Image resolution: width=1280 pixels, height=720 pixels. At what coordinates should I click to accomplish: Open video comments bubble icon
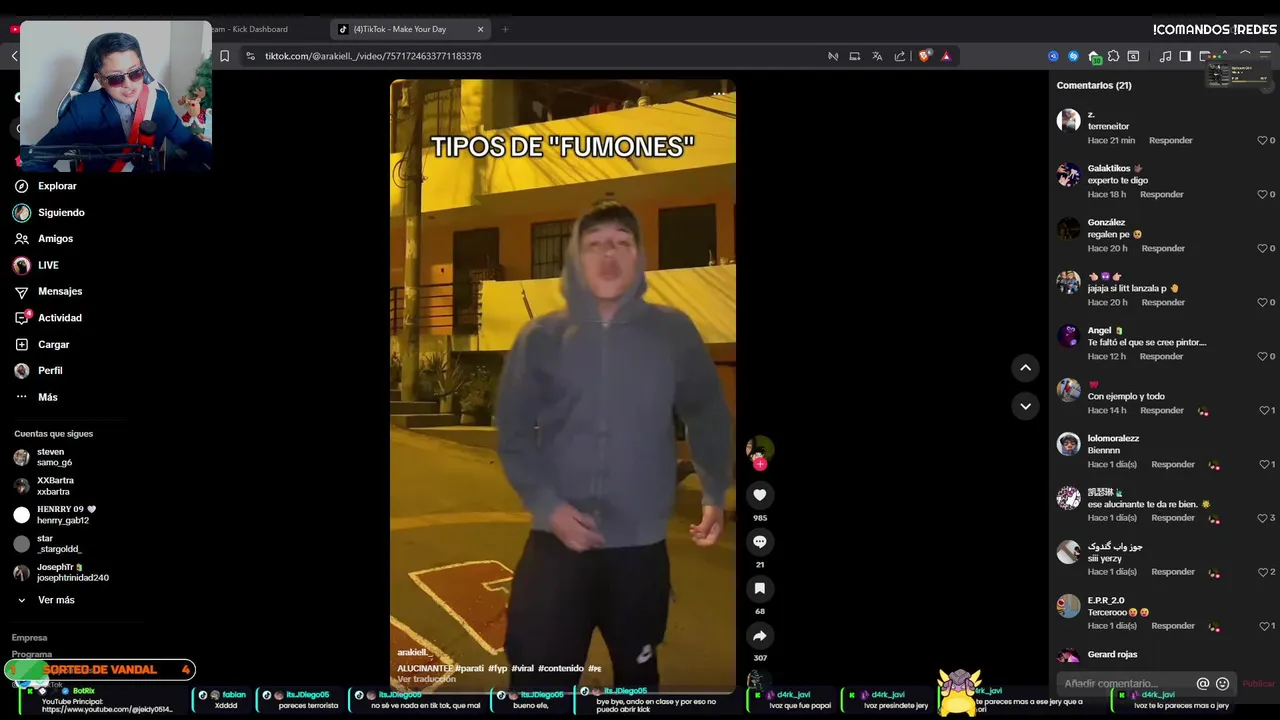[x=760, y=542]
